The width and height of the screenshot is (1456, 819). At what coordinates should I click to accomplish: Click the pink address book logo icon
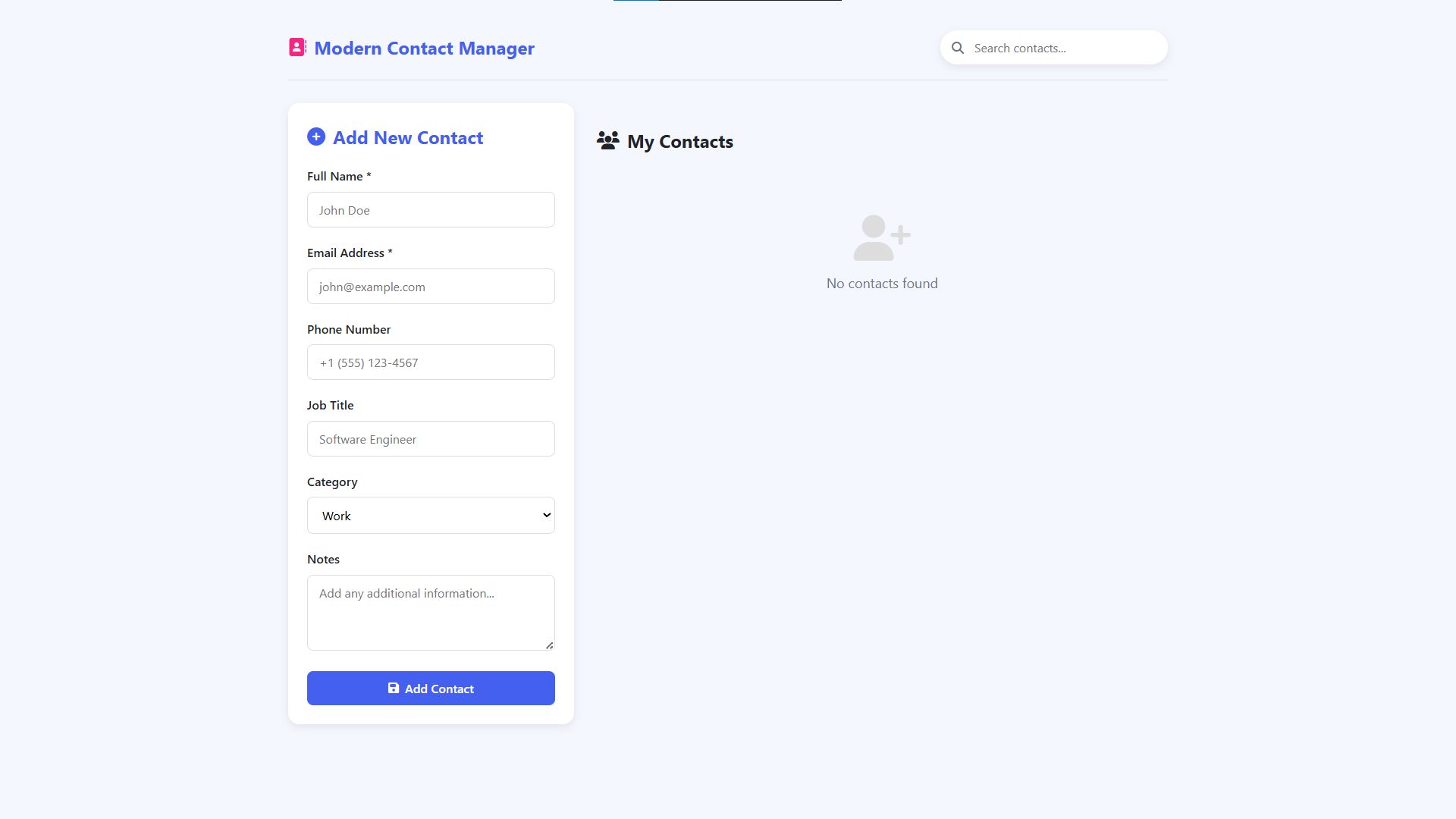297,48
